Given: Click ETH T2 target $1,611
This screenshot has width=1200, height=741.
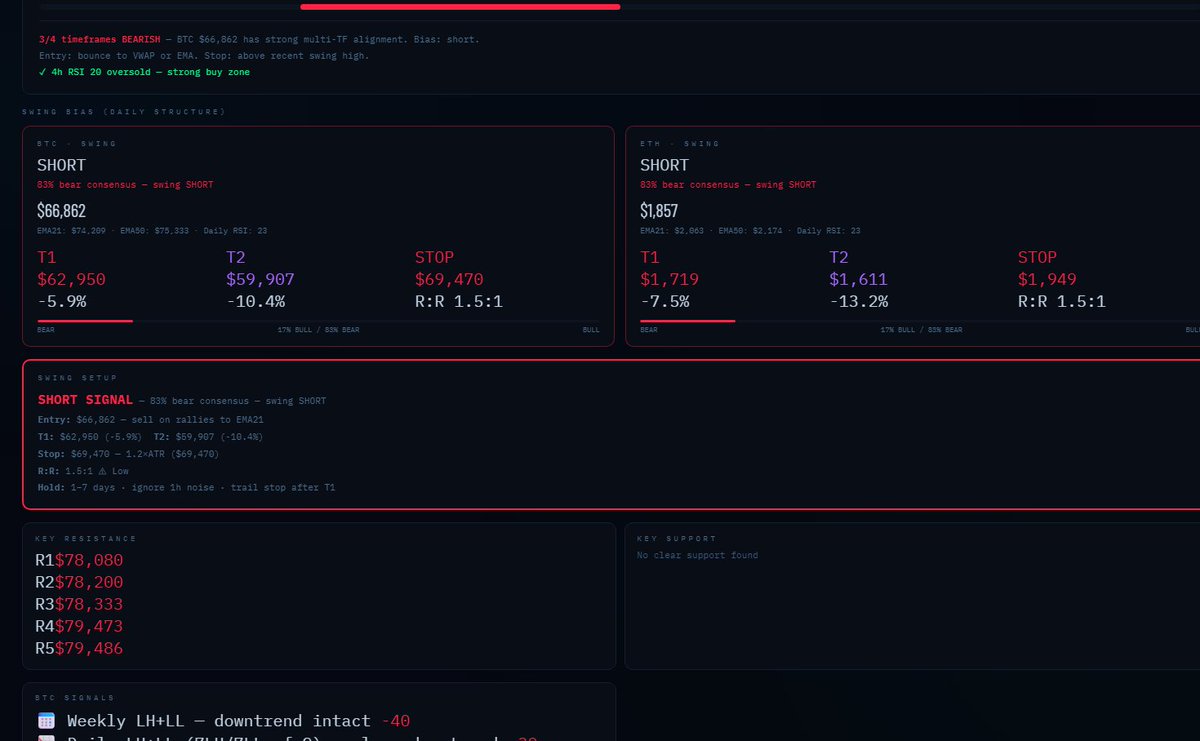Looking at the screenshot, I should click(858, 280).
